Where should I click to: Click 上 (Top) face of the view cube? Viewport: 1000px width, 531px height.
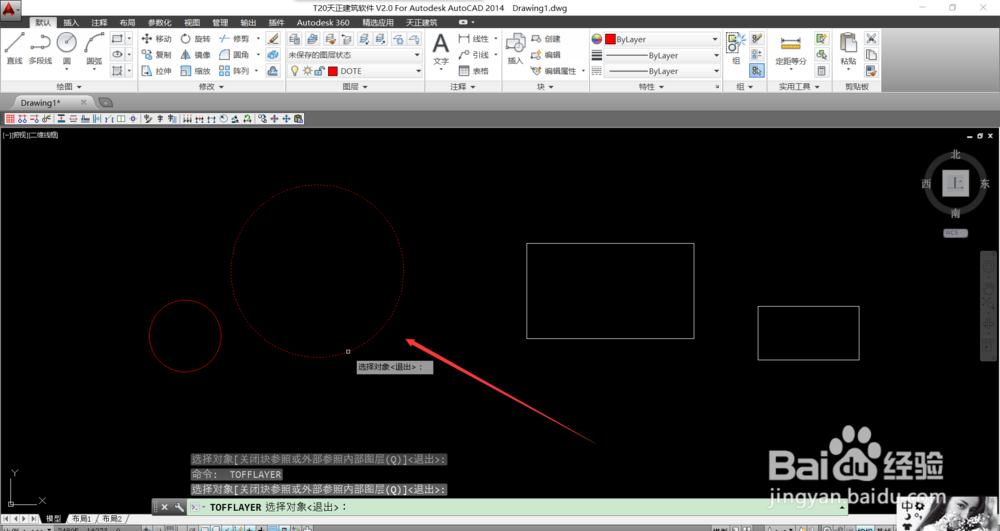(955, 184)
